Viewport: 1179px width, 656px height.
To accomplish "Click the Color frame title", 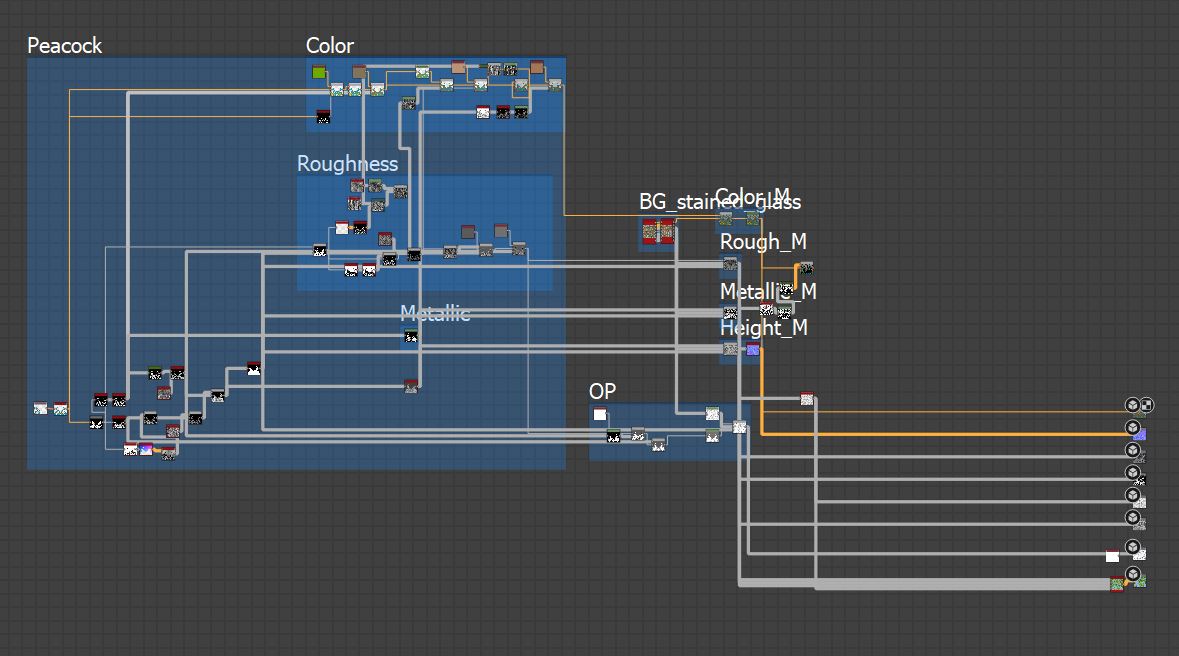I will [329, 46].
